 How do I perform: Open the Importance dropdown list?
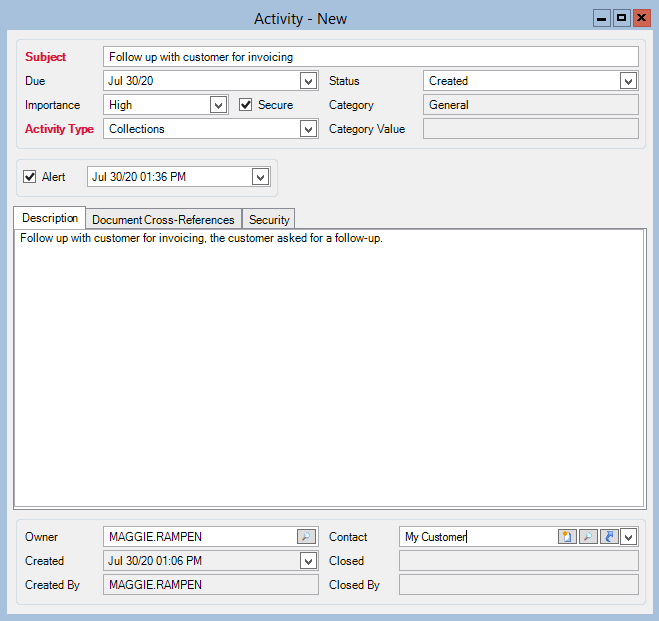pos(218,105)
